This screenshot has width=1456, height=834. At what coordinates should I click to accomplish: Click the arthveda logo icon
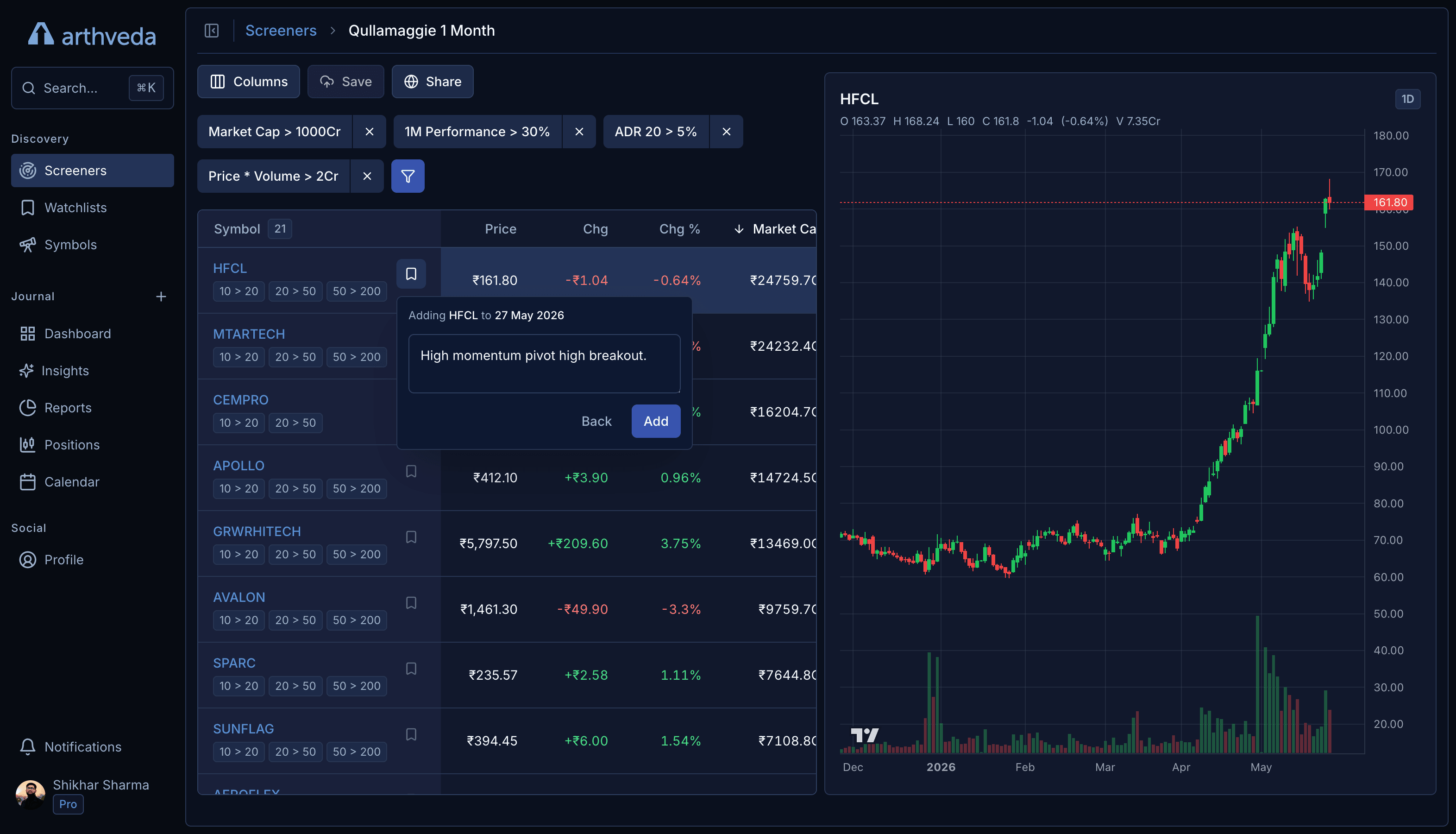41,34
